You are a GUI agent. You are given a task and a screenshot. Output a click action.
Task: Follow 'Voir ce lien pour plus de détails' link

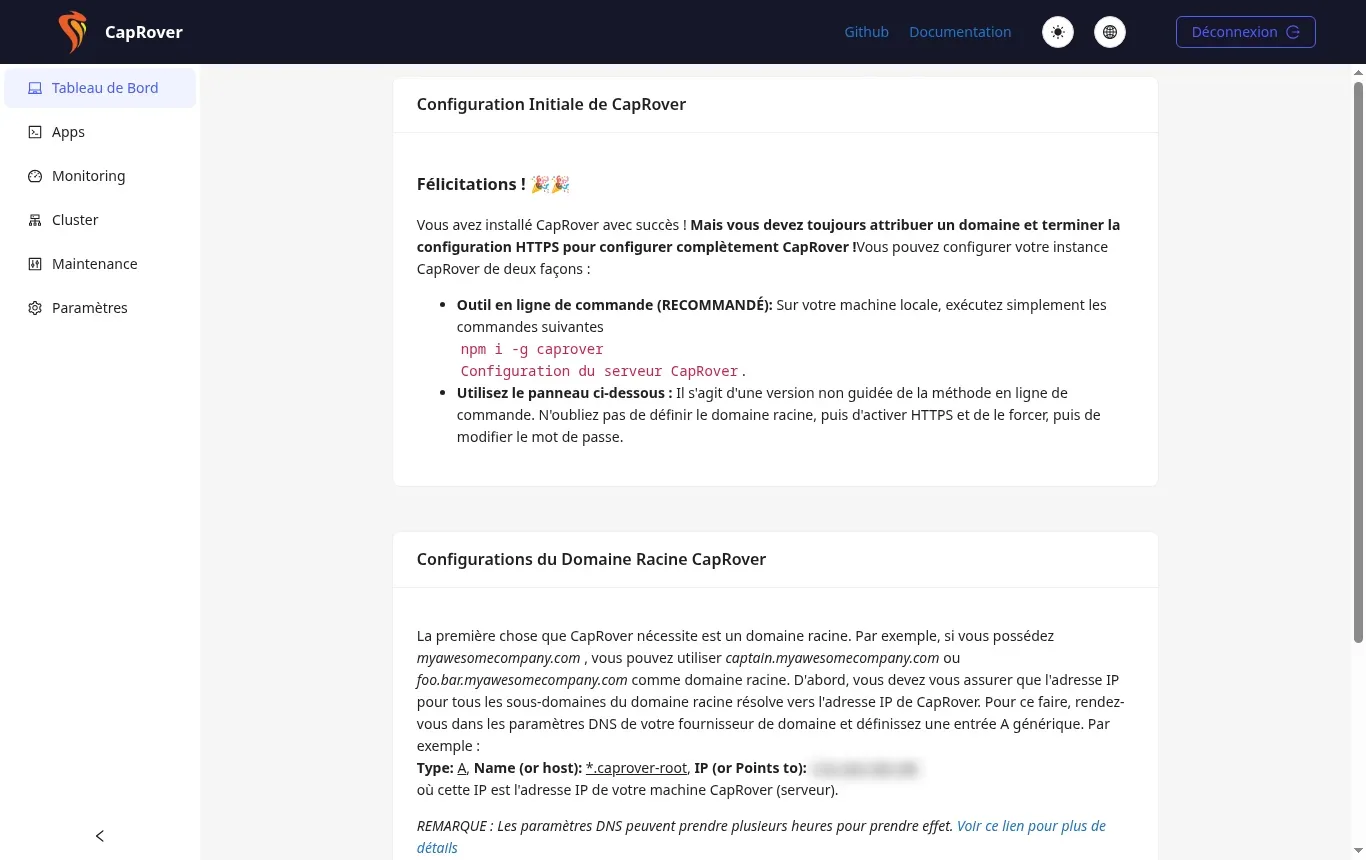761,837
